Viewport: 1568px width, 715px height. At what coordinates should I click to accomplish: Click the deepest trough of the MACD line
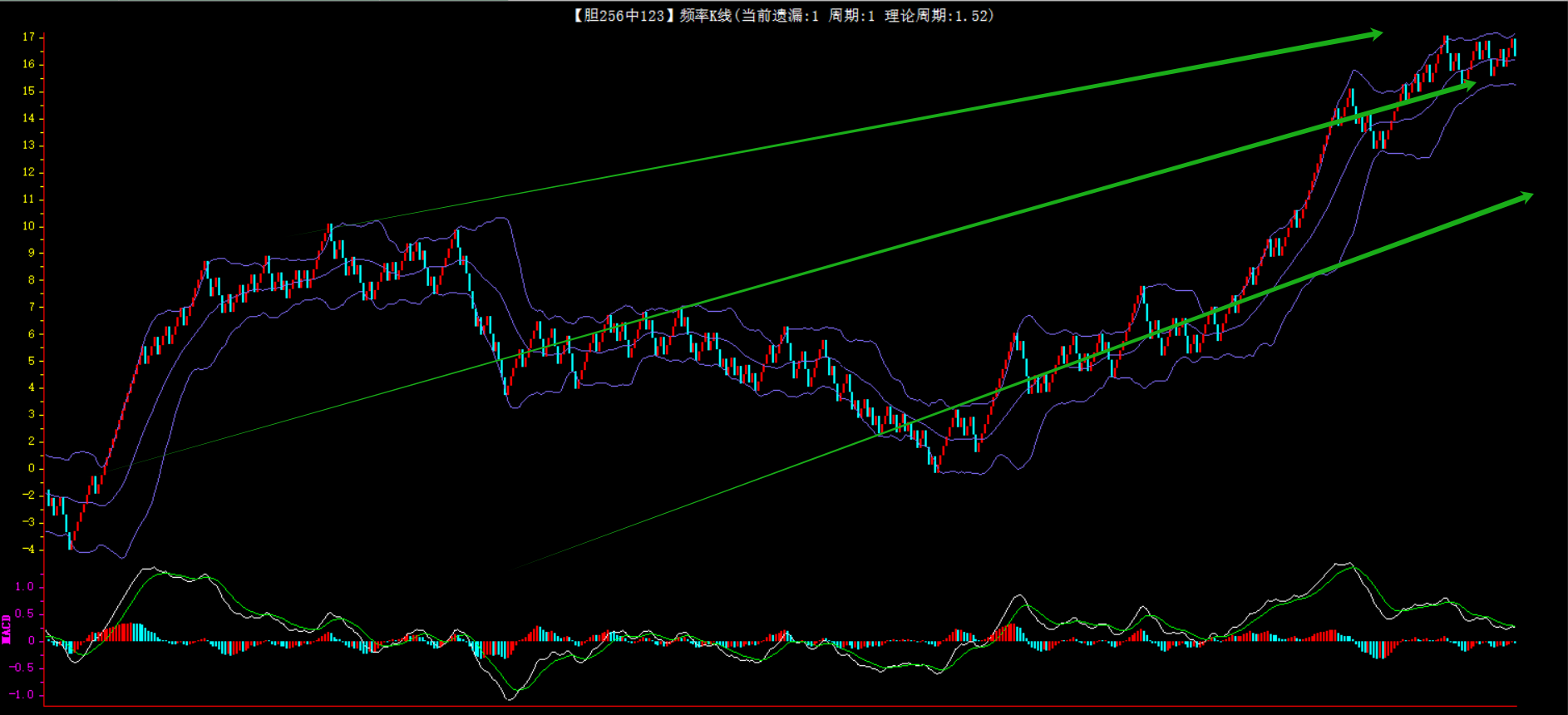click(x=510, y=698)
